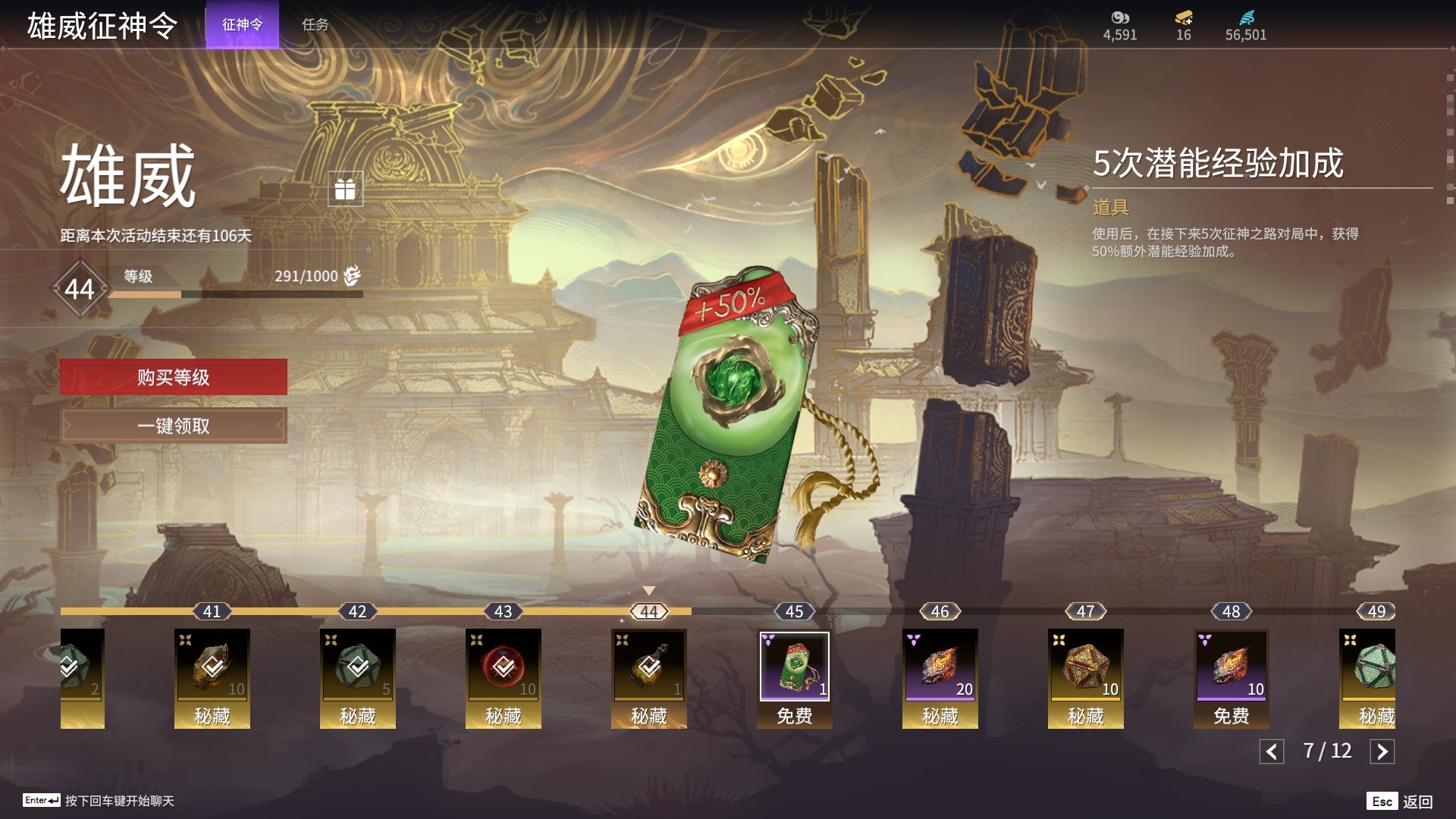
Task: Select the level 49 green dice reward
Action: (1367, 679)
